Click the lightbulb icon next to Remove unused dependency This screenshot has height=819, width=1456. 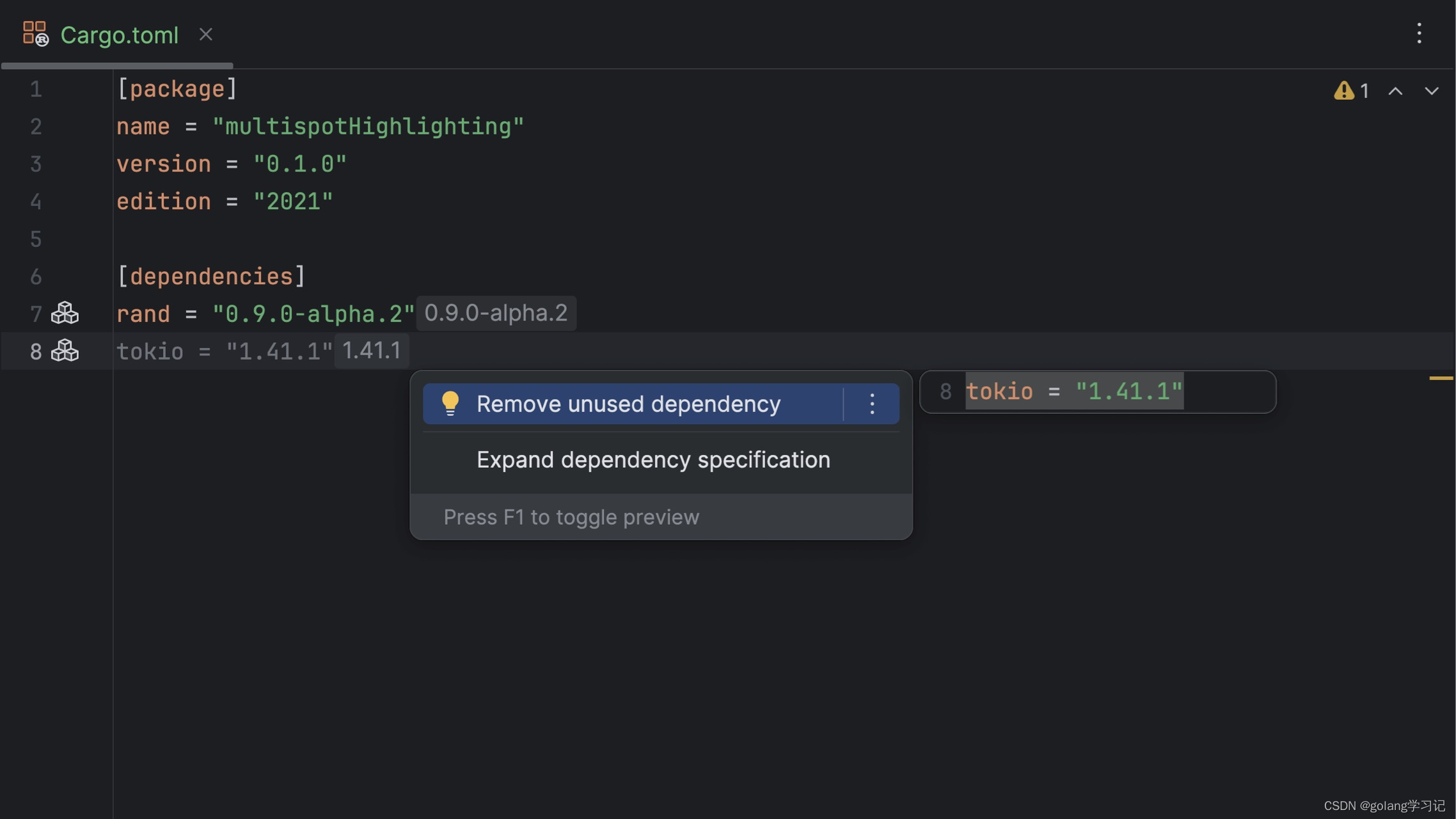[451, 403]
